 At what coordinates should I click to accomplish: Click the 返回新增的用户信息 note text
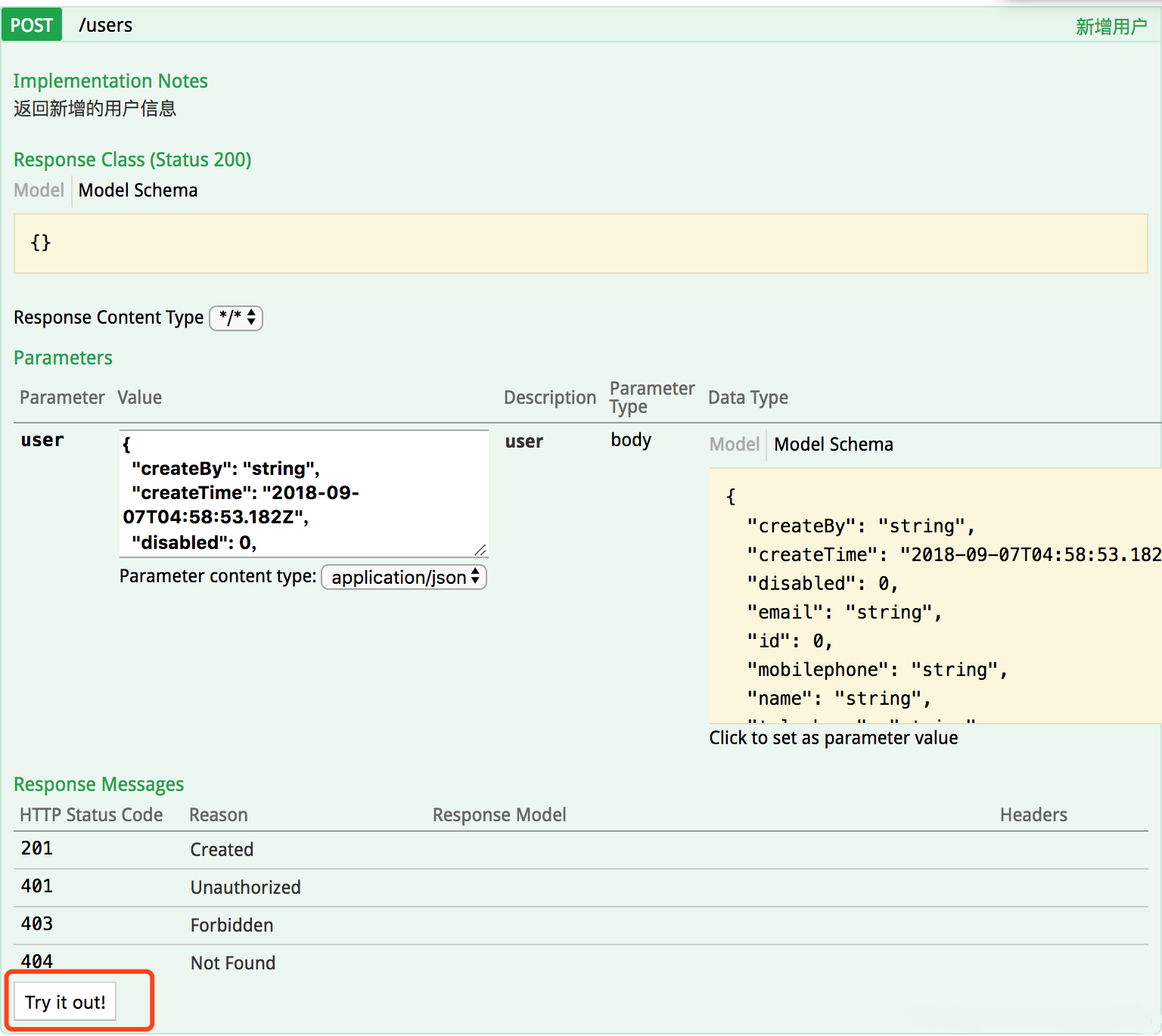pos(95,109)
